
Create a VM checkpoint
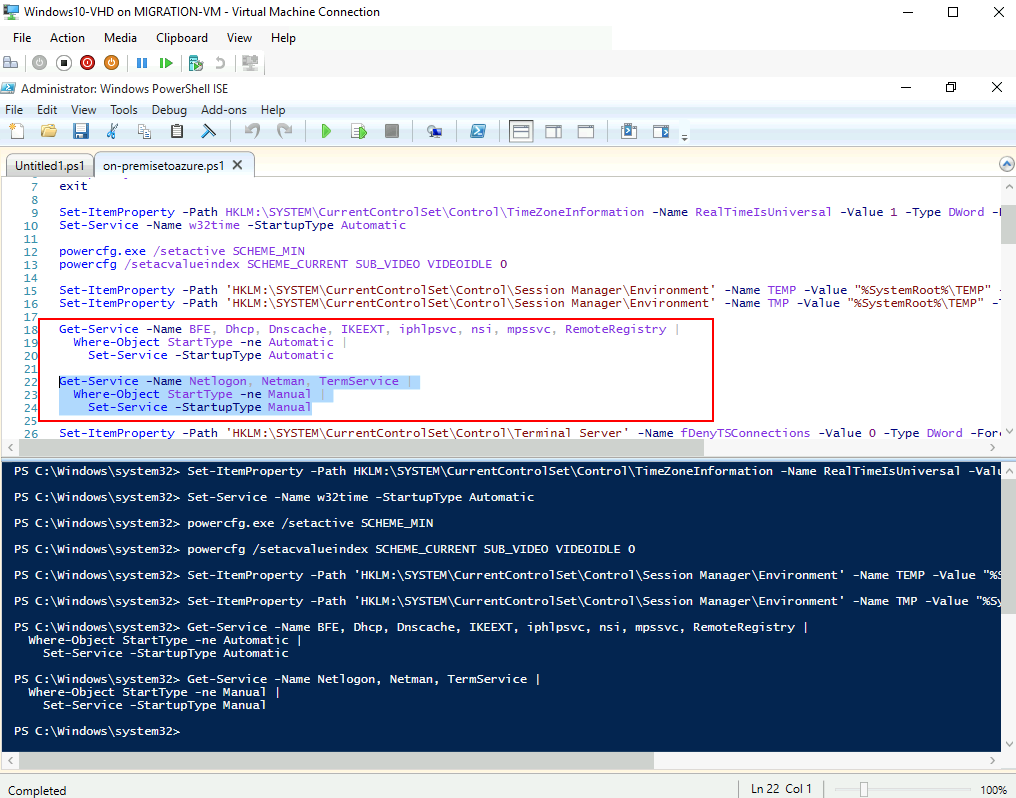(x=196, y=63)
